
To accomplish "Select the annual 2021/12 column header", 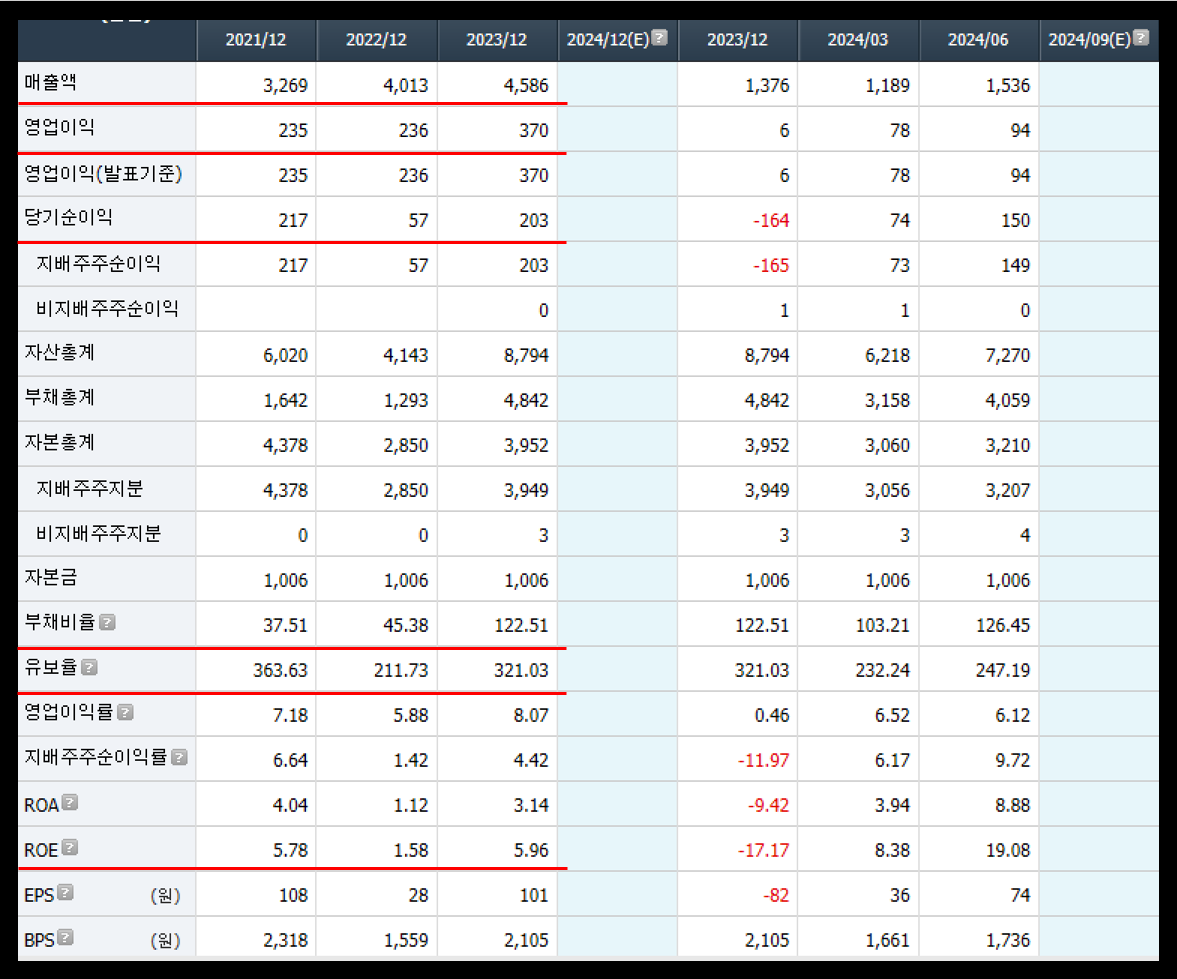I will pos(256,40).
